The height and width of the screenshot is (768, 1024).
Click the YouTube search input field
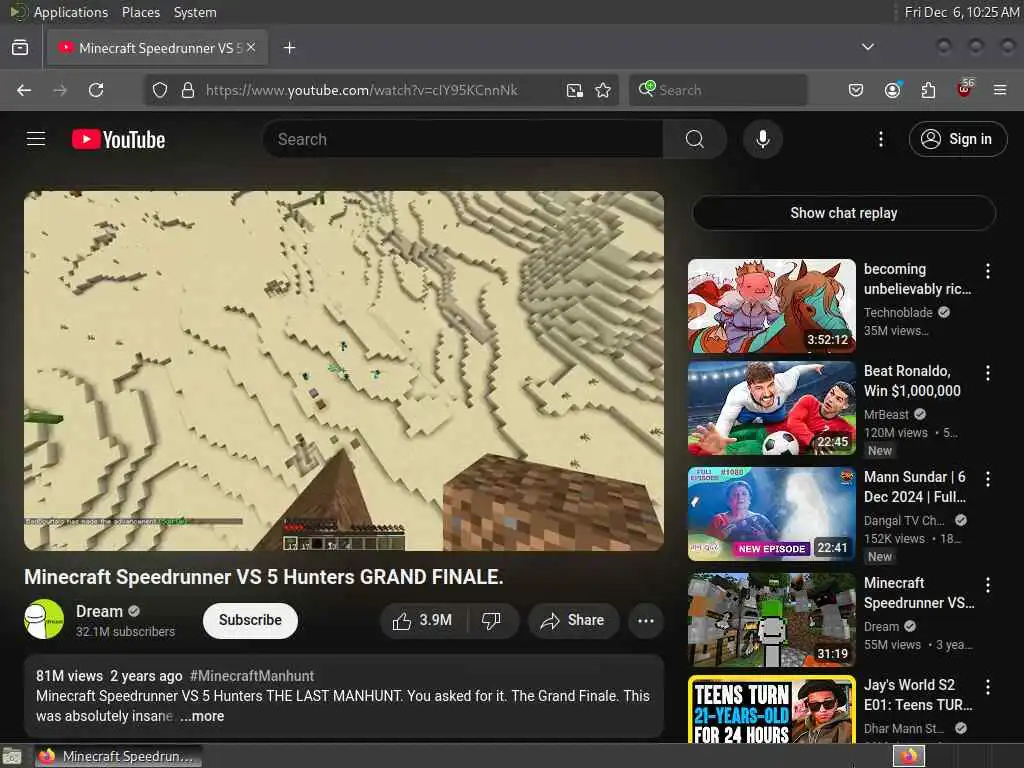coord(462,139)
